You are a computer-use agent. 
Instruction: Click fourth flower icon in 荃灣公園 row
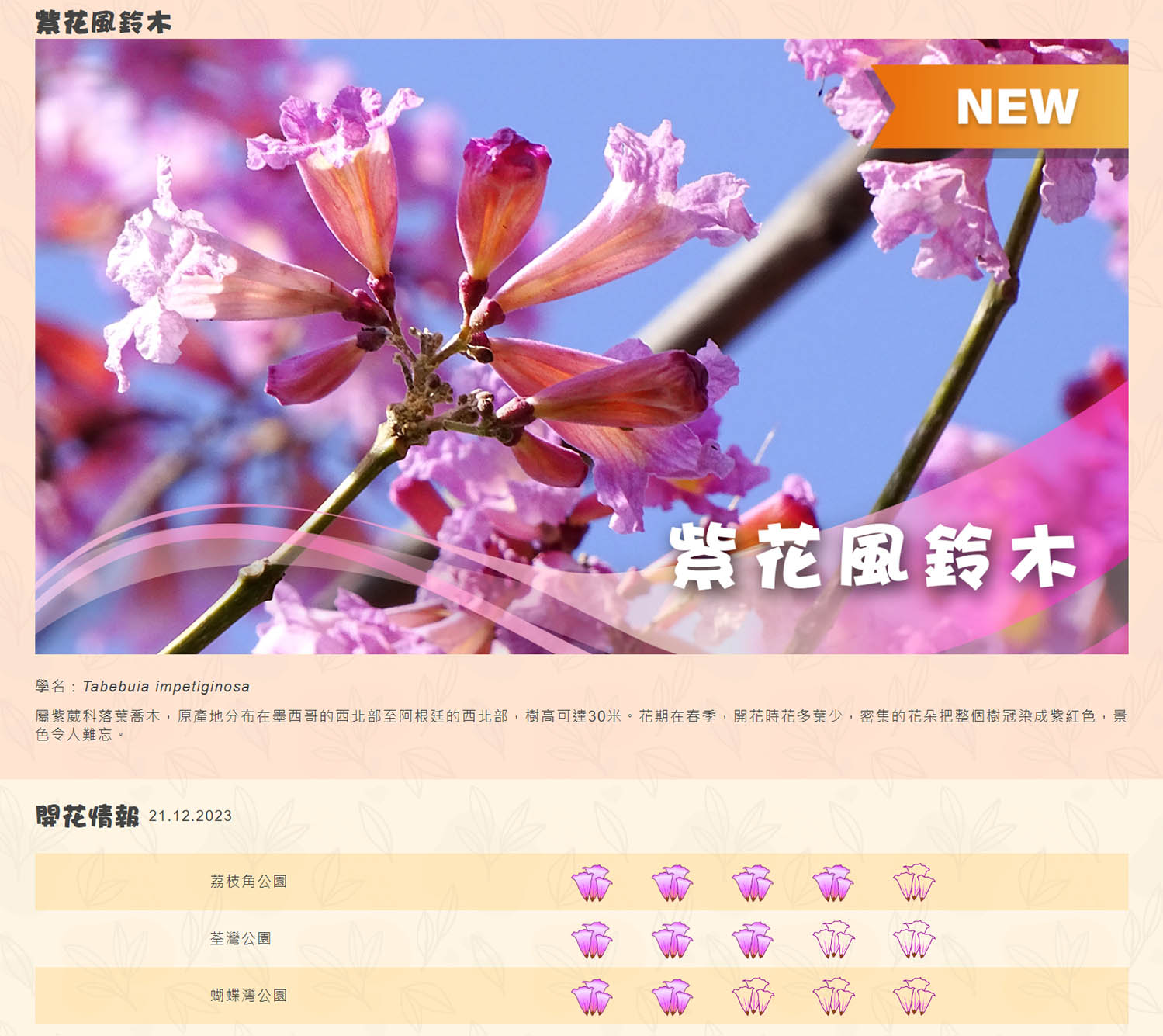[833, 940]
